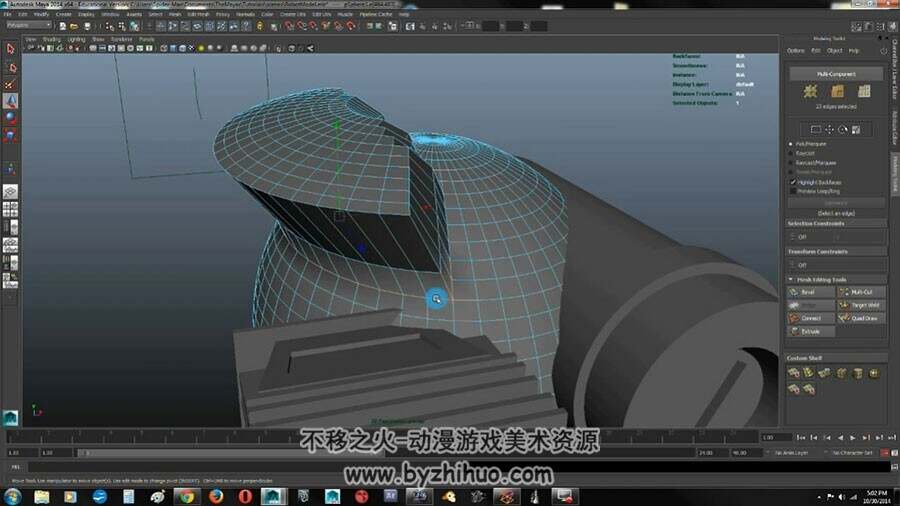Open the Edit Mesh menu
Image resolution: width=900 pixels, height=506 pixels.
(x=199, y=14)
